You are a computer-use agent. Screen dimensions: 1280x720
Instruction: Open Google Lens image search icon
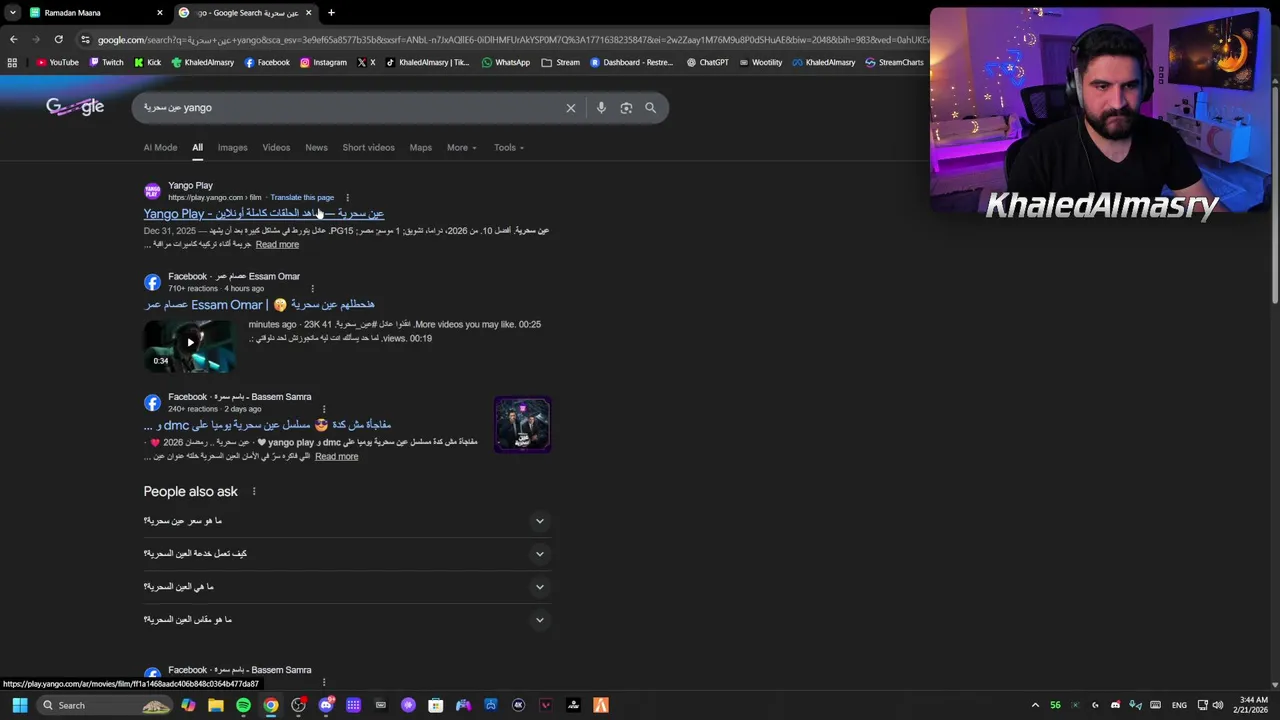tap(626, 108)
